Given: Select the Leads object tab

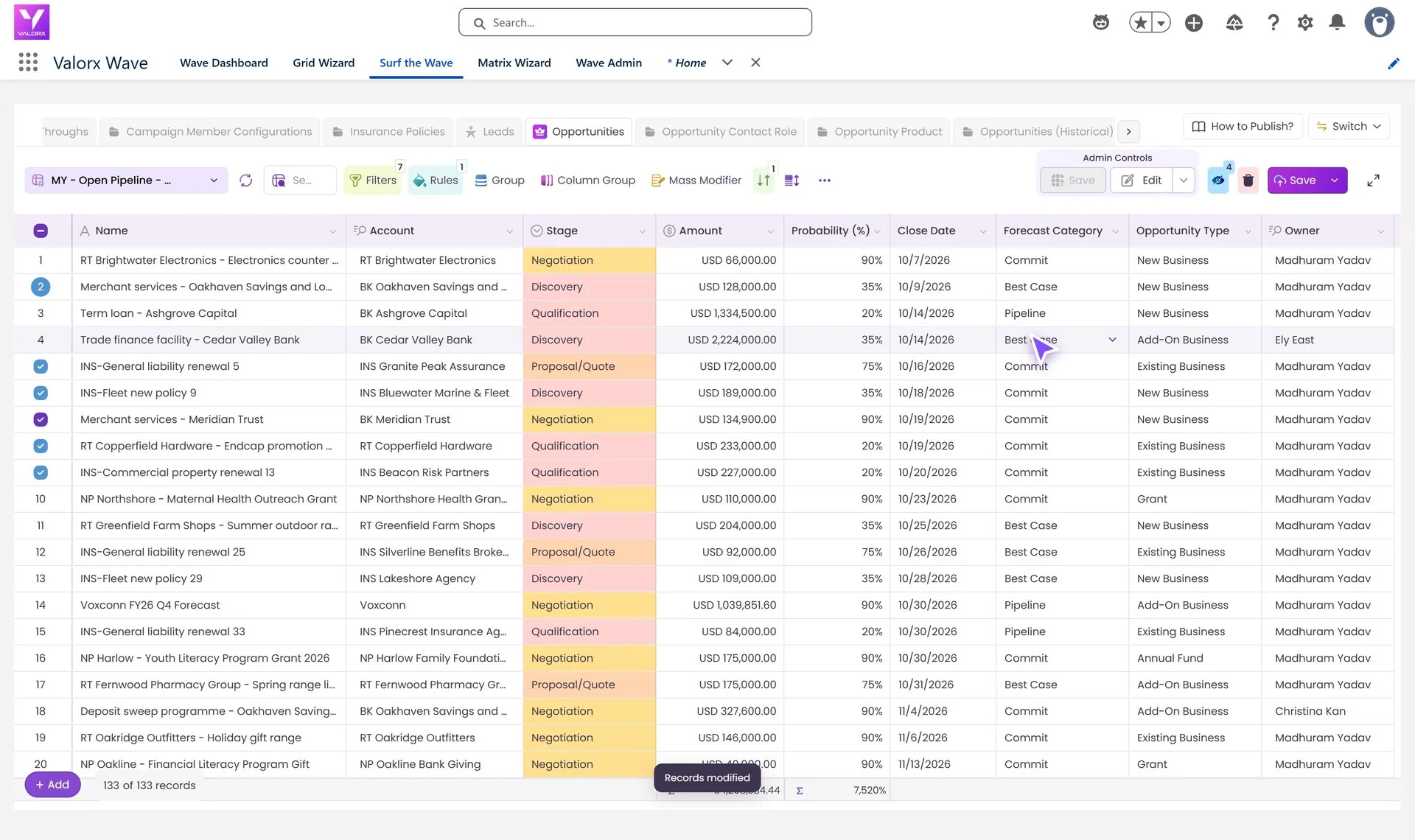Looking at the screenshot, I should (489, 132).
